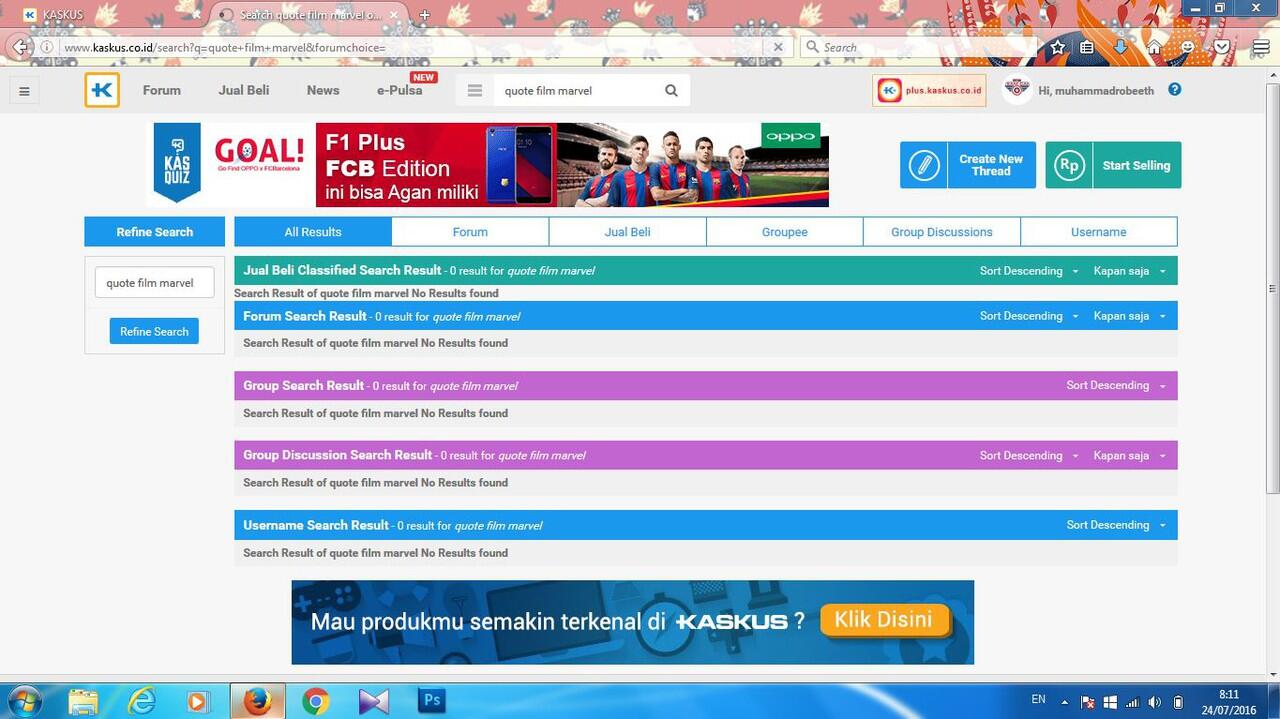
Task: Click the Klik Disini banner button
Action: (884, 620)
